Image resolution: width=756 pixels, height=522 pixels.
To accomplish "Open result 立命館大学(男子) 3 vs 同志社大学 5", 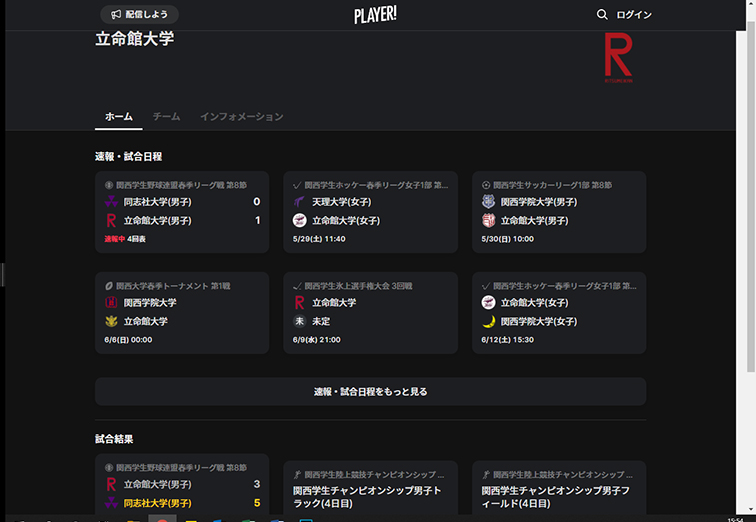I will point(182,484).
